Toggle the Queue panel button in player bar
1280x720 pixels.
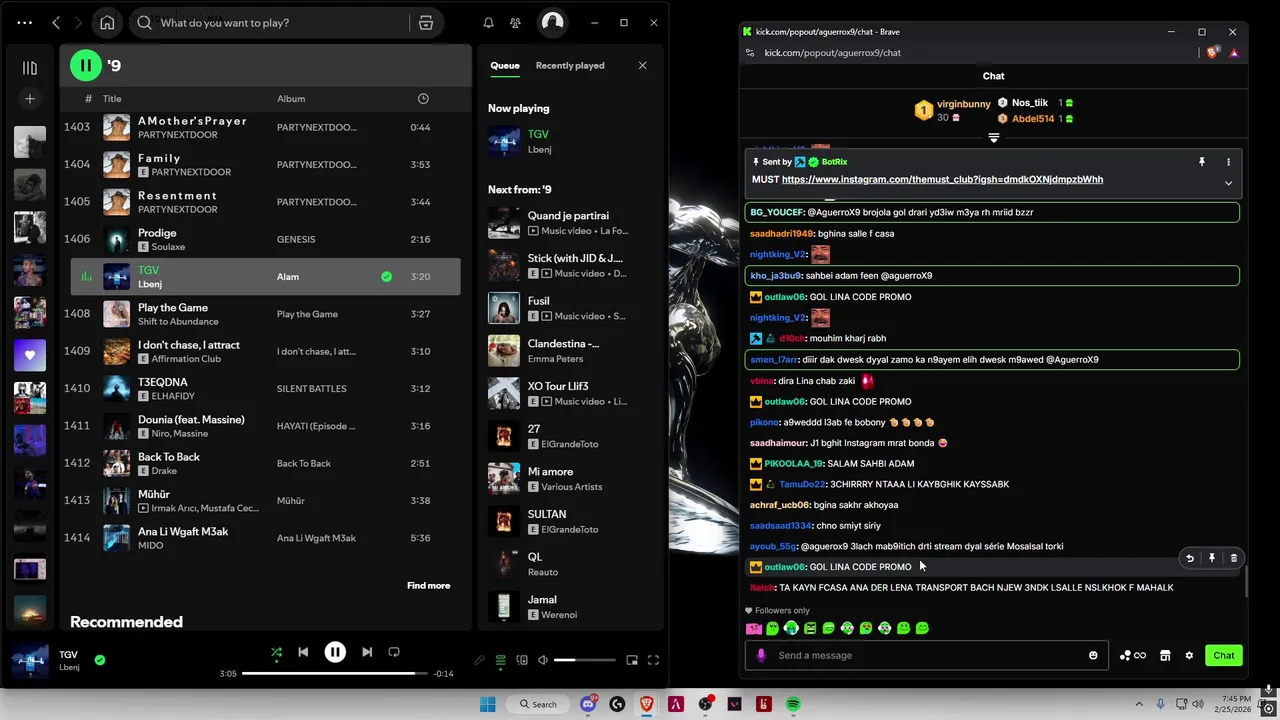[500, 660]
